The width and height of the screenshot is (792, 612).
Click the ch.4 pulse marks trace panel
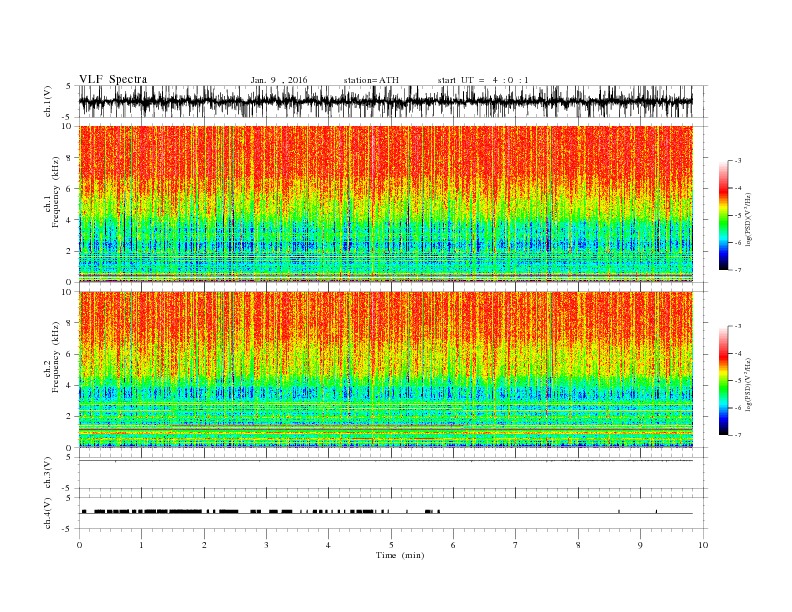[x=392, y=513]
